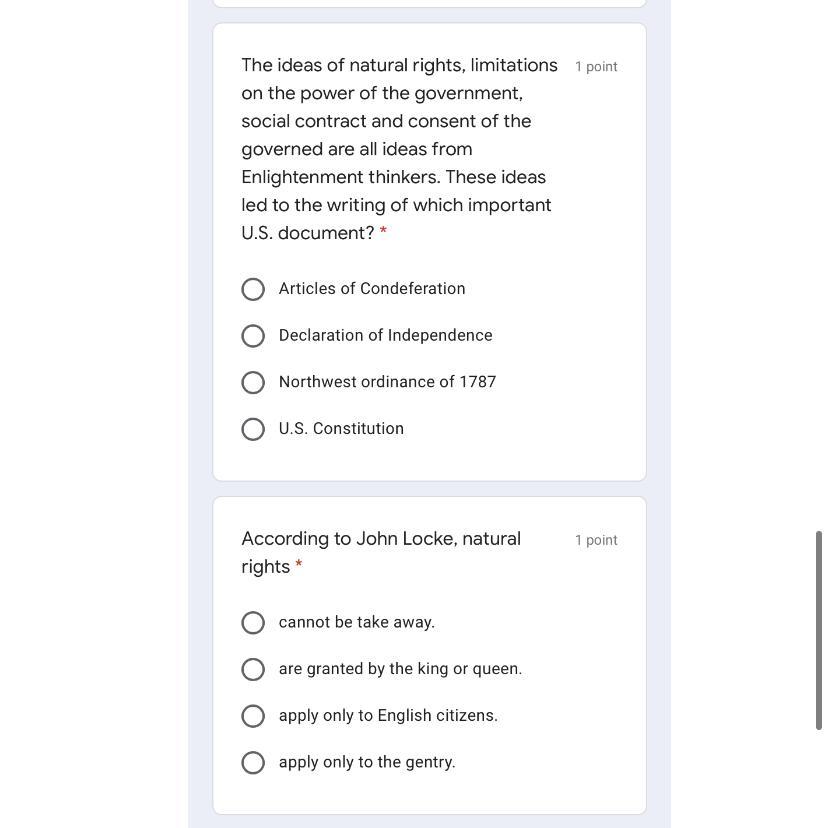Mark the U.S. Constitution radio circle
828x828 pixels.
[x=253, y=429]
